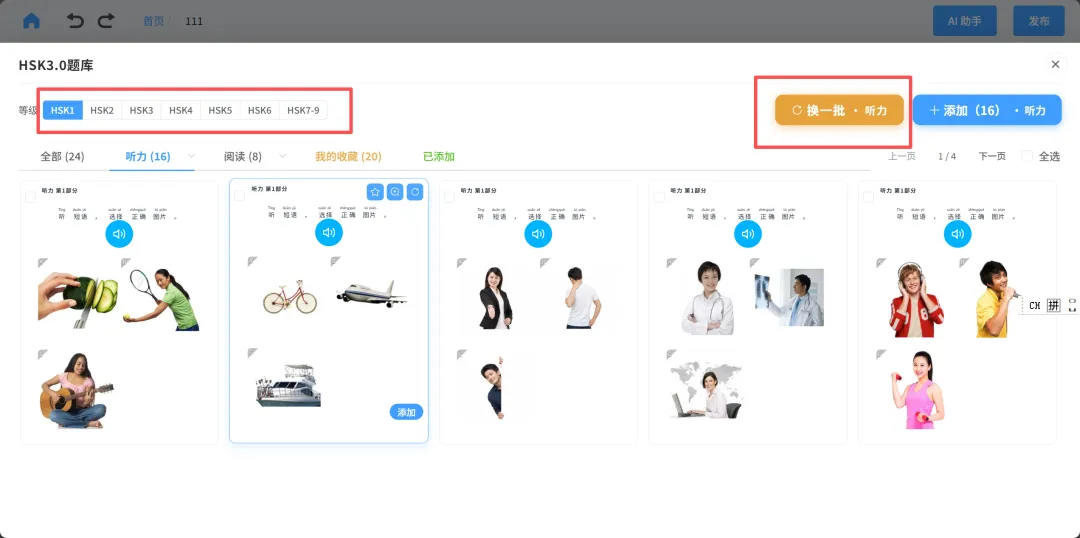The image size is (1080, 538).
Task: Switch to the 全部 (24) tab
Action: [x=62, y=156]
